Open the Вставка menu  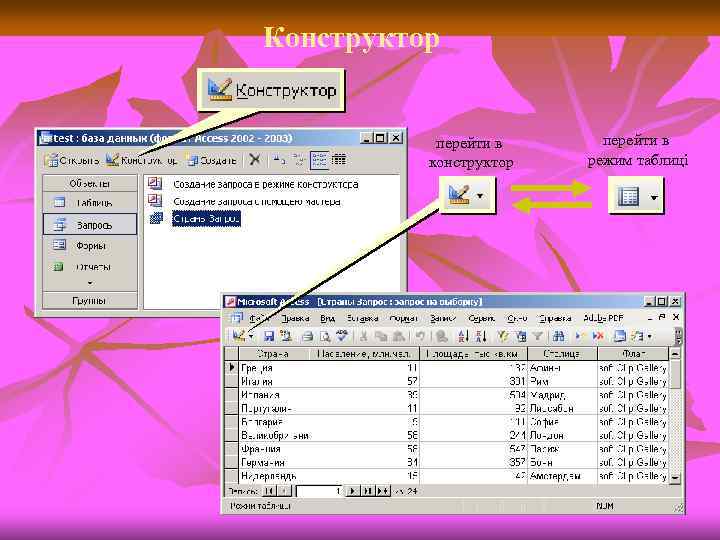coord(362,318)
